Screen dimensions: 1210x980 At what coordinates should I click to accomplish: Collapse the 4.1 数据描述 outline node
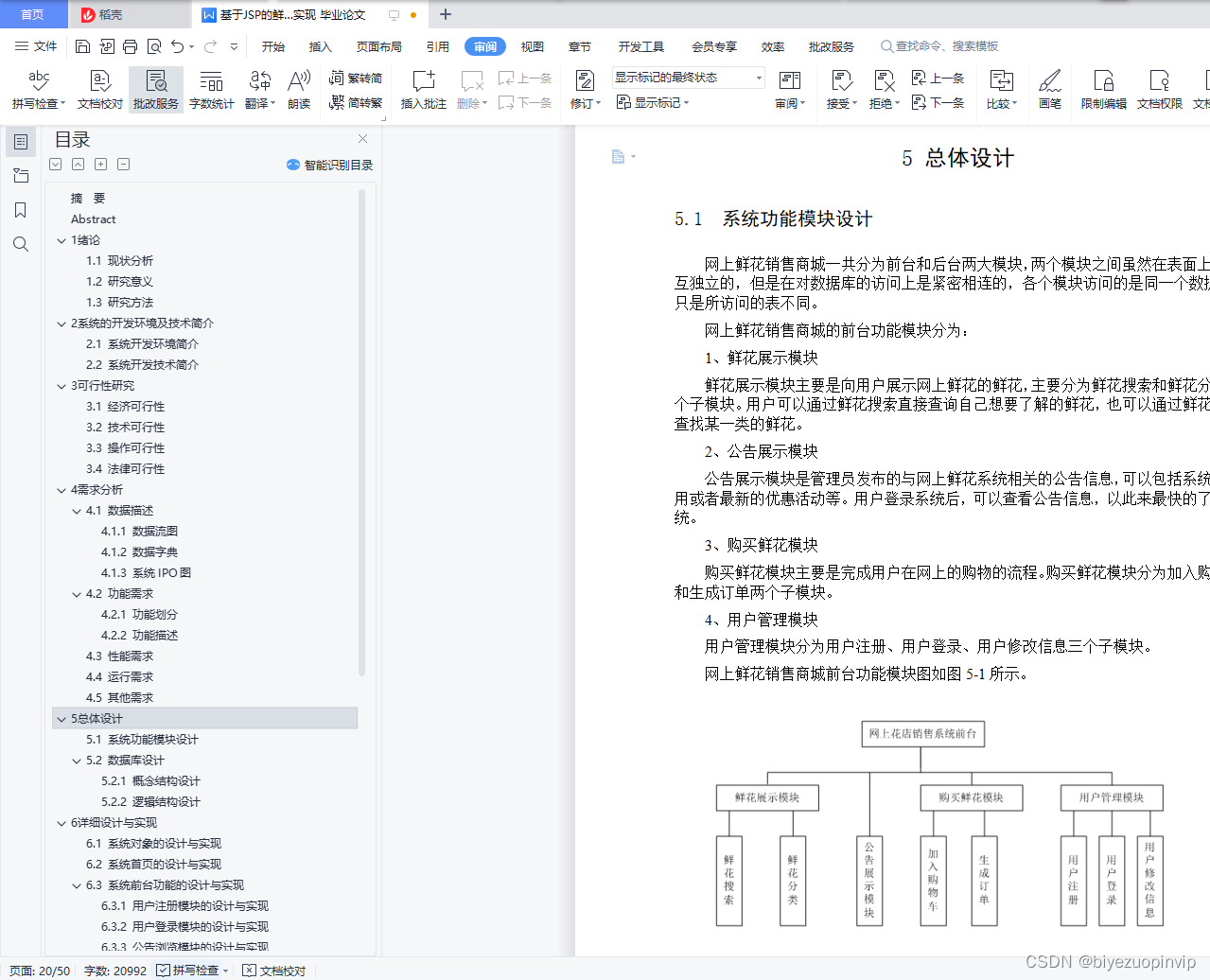(77, 511)
